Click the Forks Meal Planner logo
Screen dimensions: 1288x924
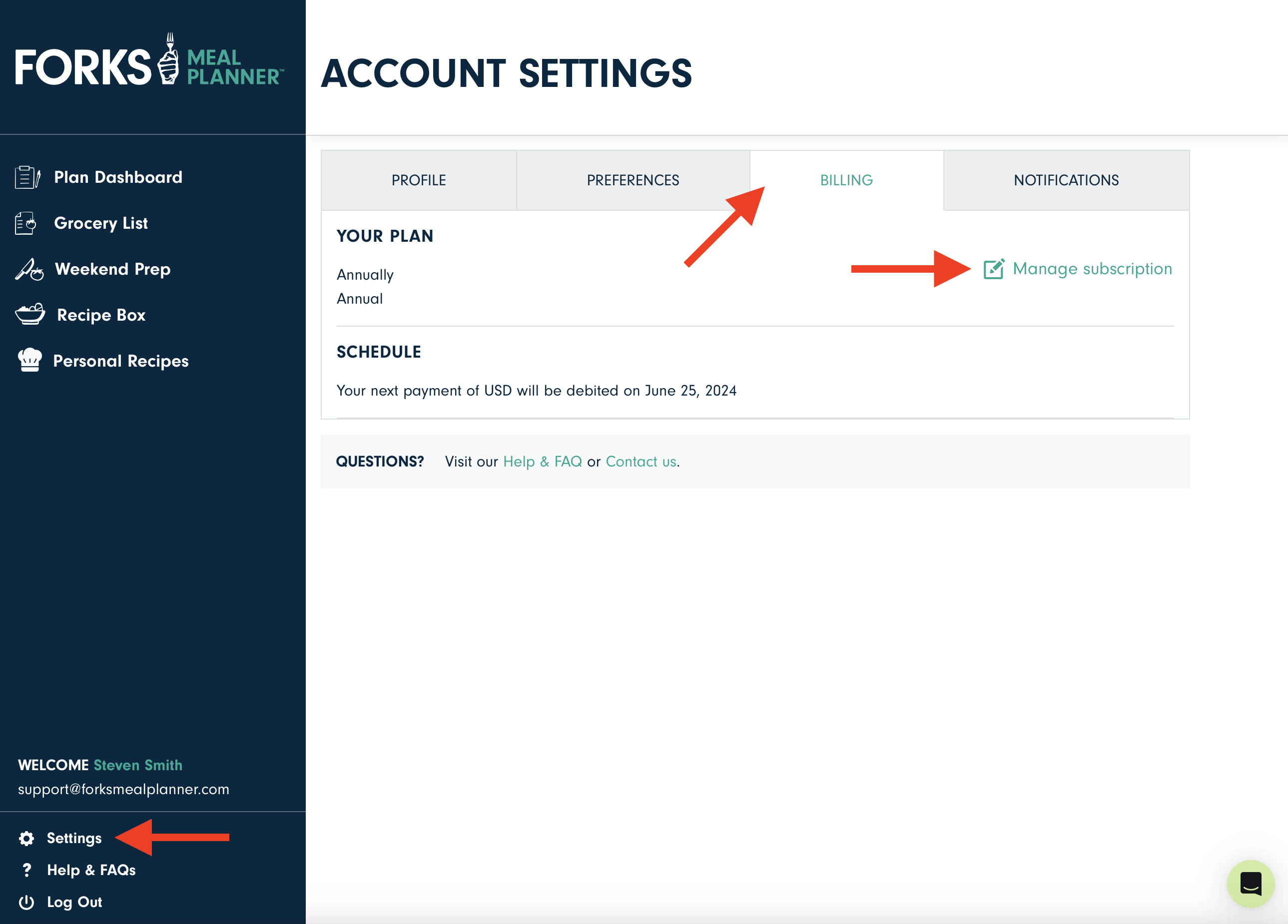tap(149, 62)
